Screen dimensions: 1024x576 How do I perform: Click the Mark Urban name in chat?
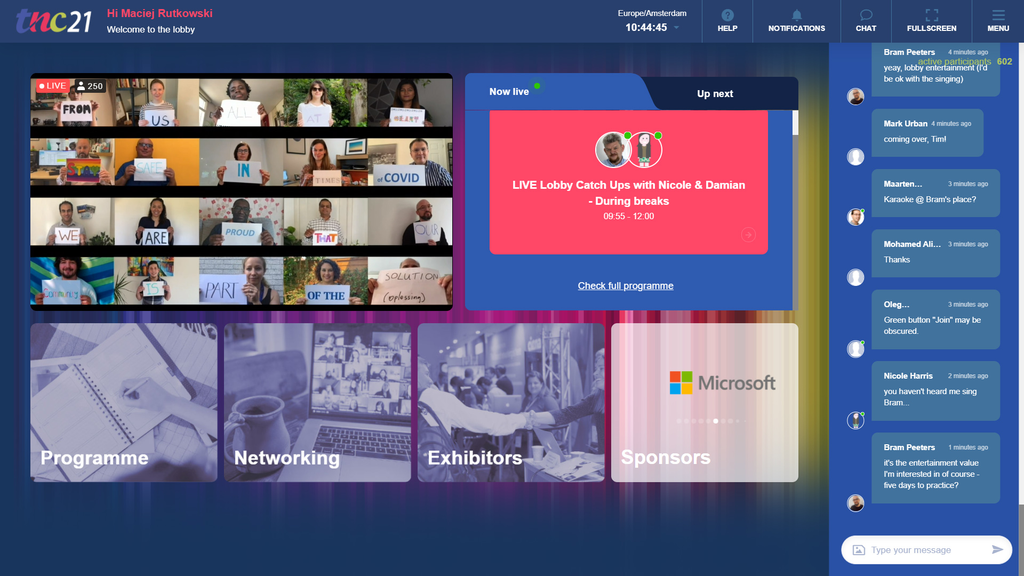click(905, 123)
